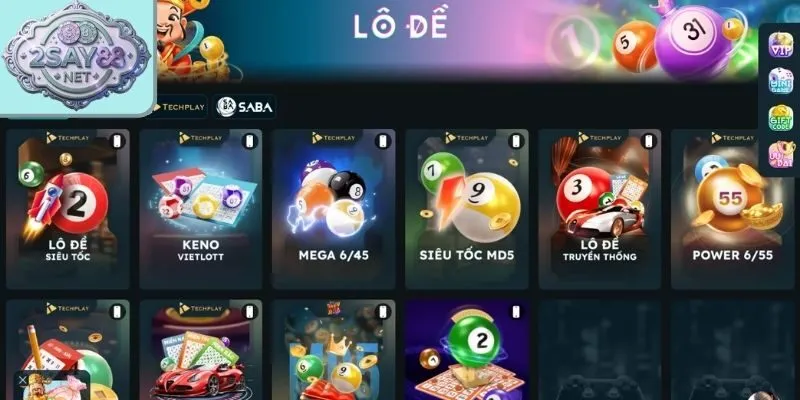Open the Mini Game sidebar icon
This screenshot has height=400, width=800.
click(781, 81)
